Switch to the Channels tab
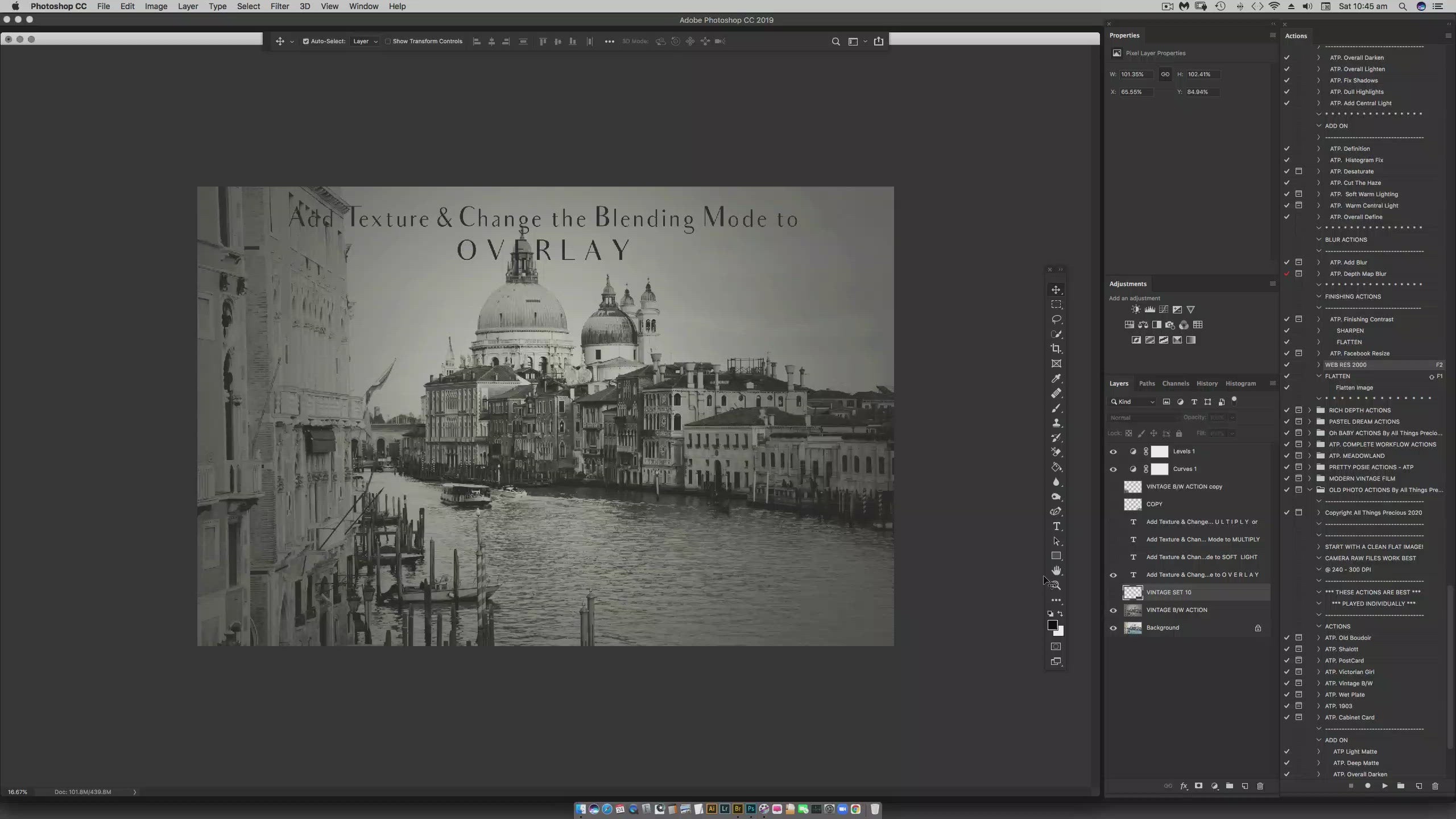The width and height of the screenshot is (1456, 819). [1175, 383]
